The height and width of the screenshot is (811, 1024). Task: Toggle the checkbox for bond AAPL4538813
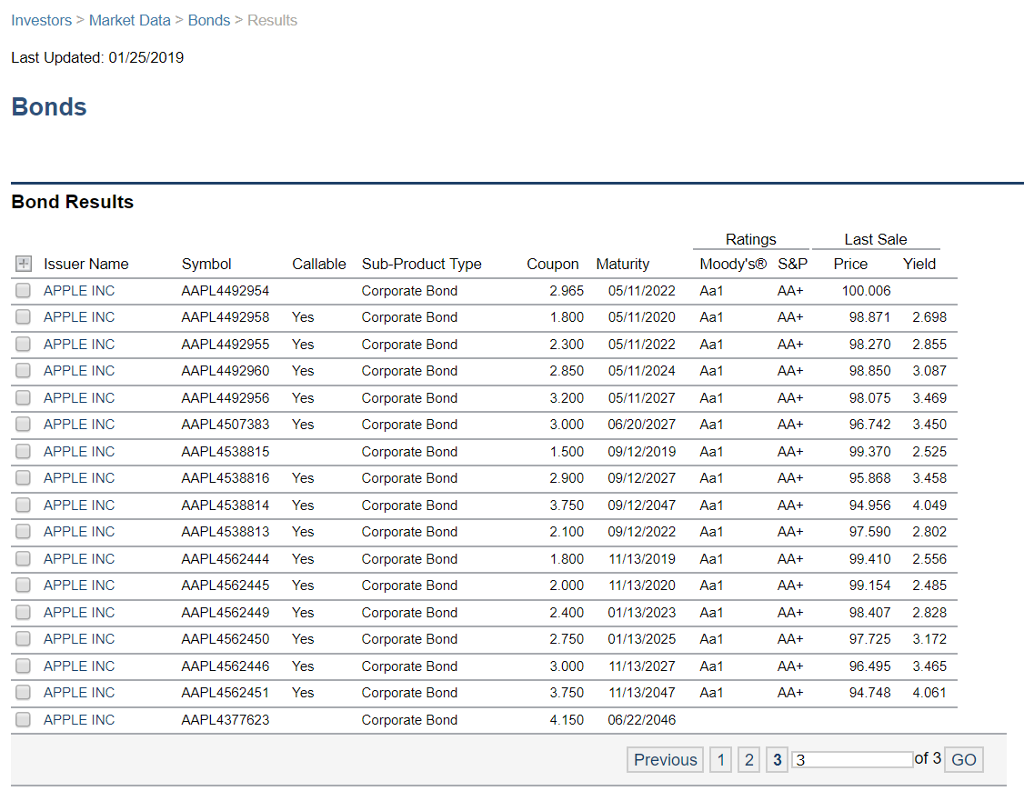tap(23, 532)
